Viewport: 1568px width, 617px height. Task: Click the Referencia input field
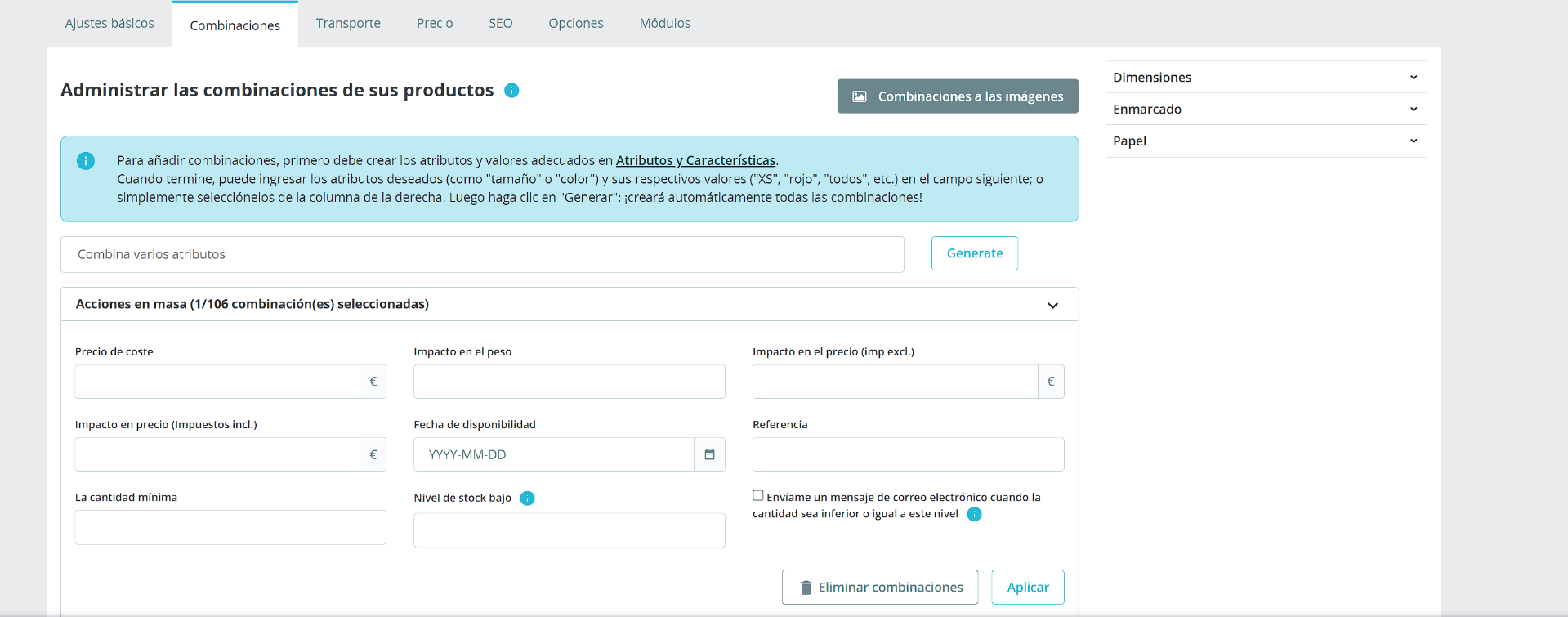908,454
